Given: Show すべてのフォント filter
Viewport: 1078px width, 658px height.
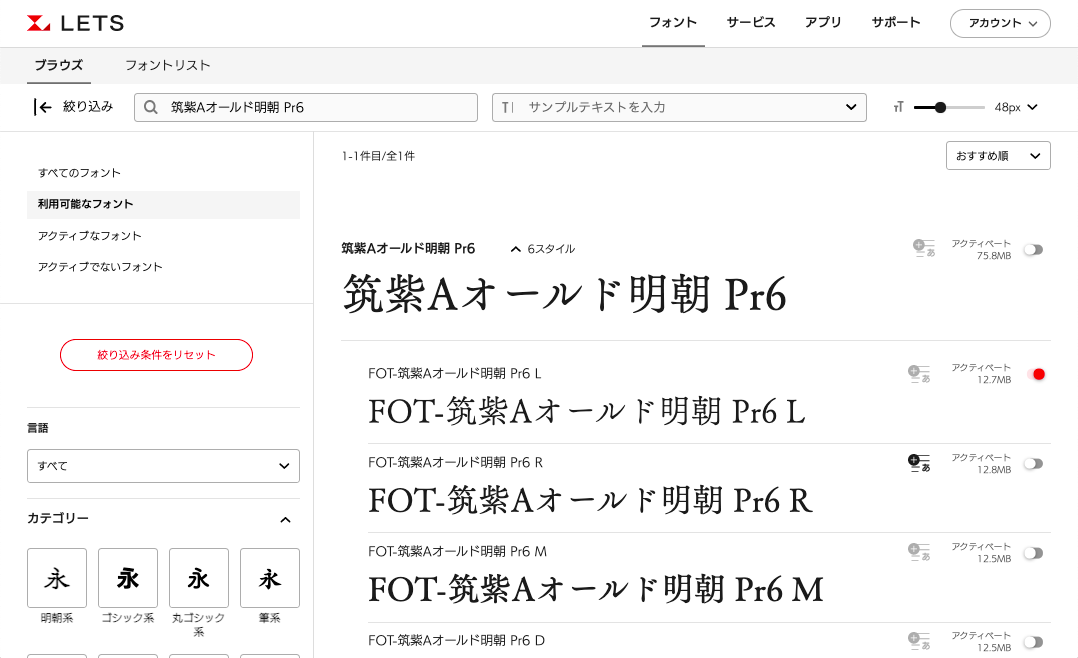Looking at the screenshot, I should tap(79, 173).
